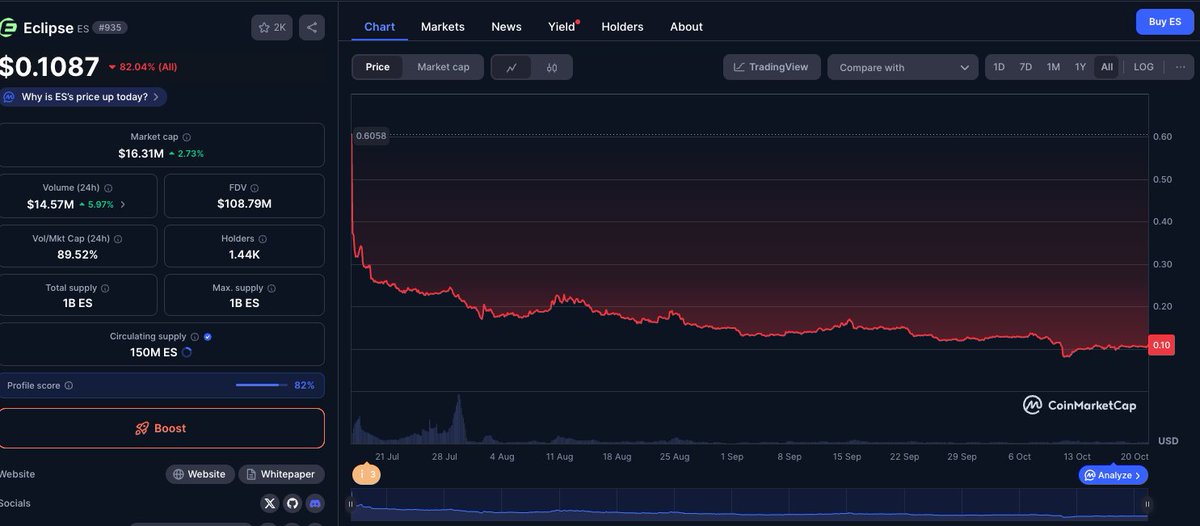
Task: Open the GitHub social icon
Action: [x=292, y=503]
